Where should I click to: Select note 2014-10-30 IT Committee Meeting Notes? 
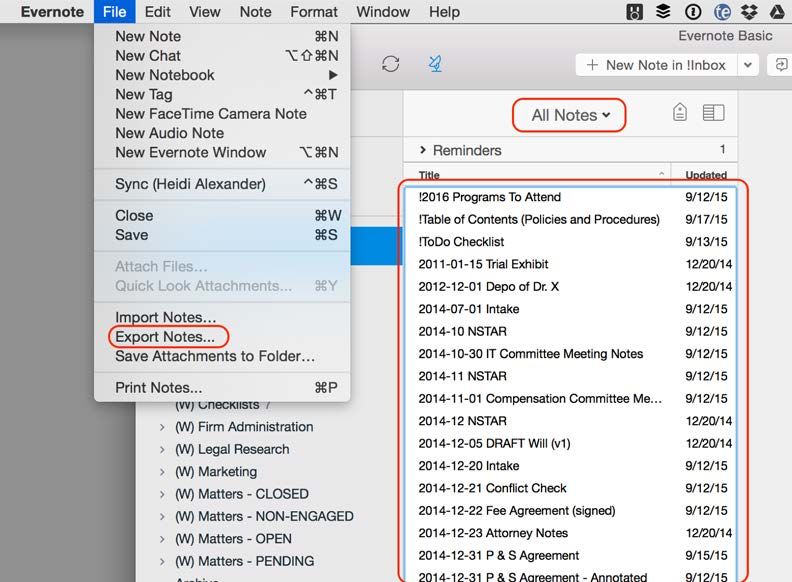[571, 354]
